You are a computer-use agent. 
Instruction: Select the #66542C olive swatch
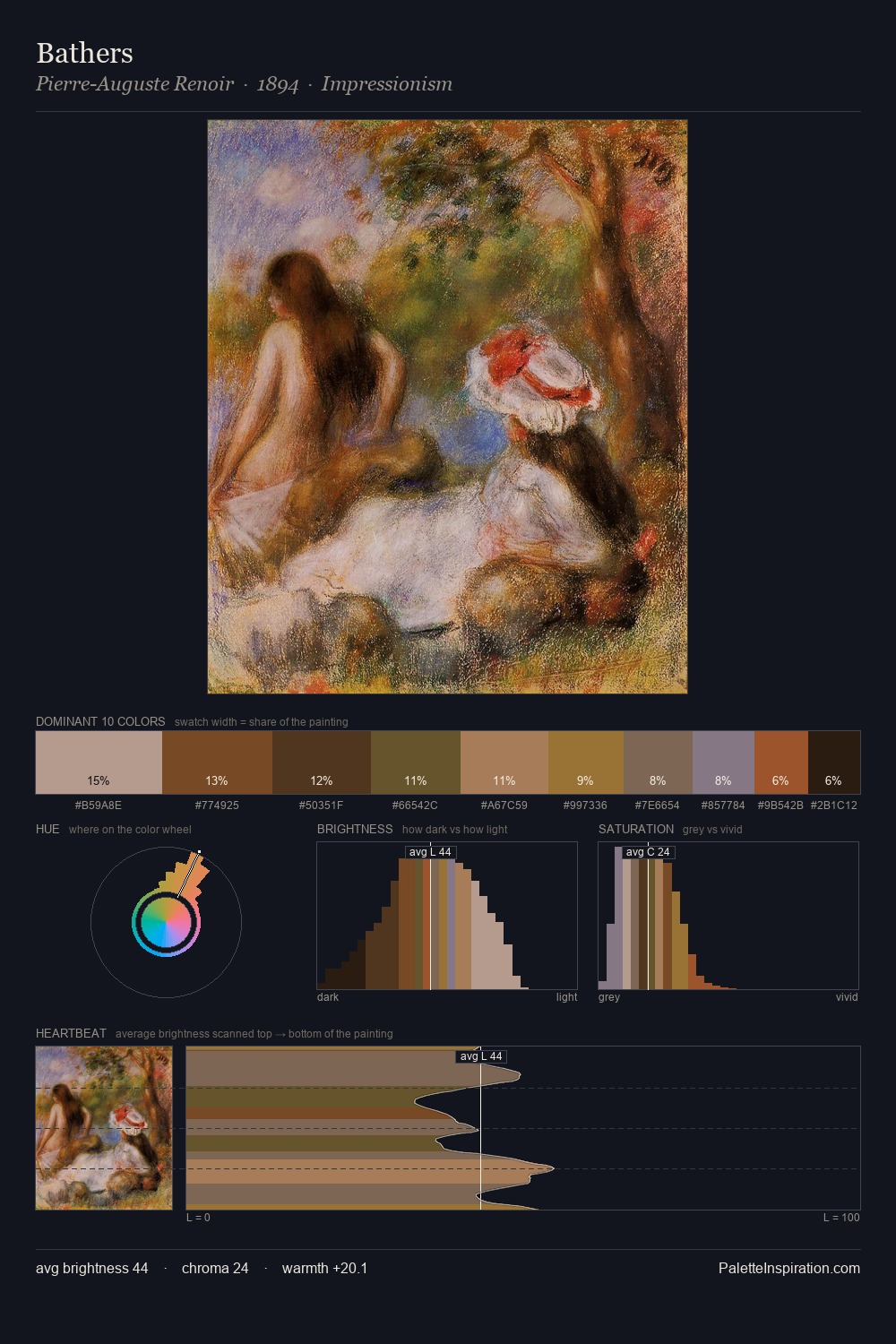coord(416,762)
